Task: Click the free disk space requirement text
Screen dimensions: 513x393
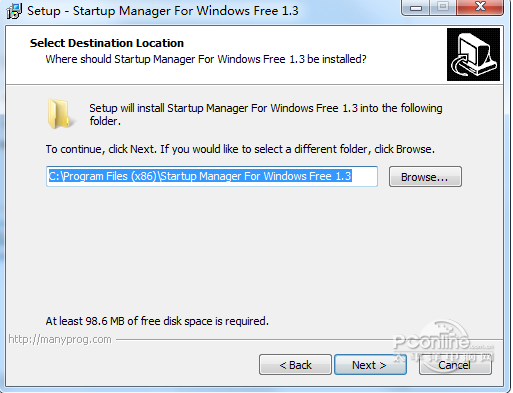Action: (x=157, y=321)
